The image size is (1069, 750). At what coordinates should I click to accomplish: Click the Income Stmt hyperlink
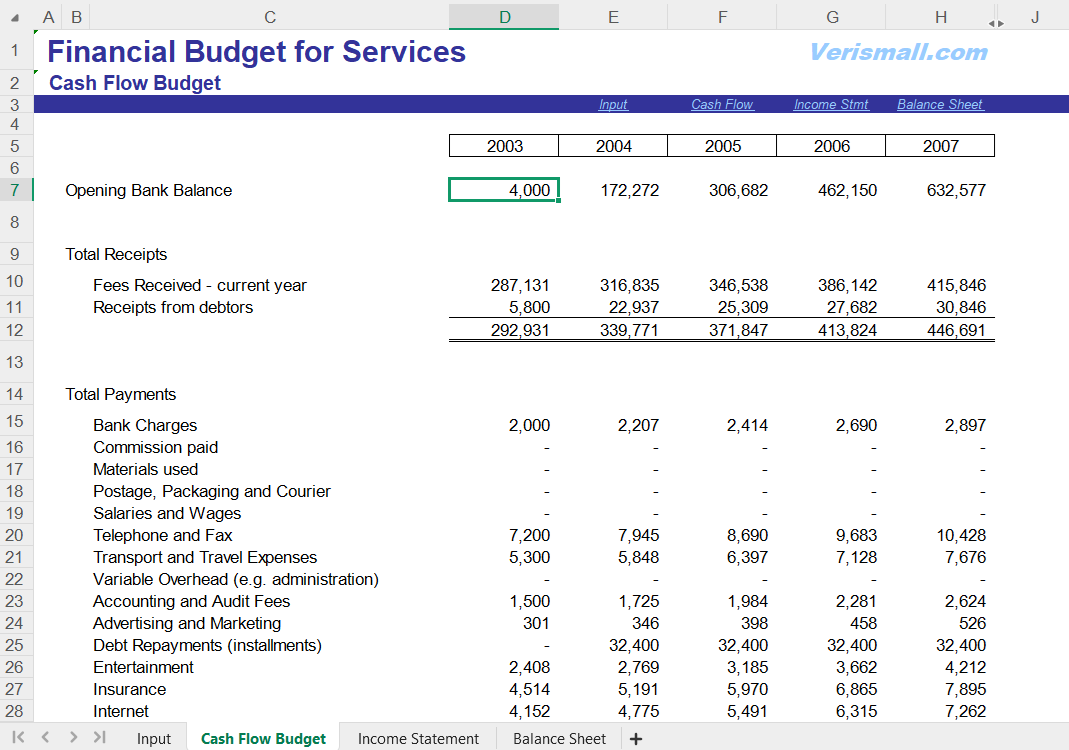pos(831,105)
